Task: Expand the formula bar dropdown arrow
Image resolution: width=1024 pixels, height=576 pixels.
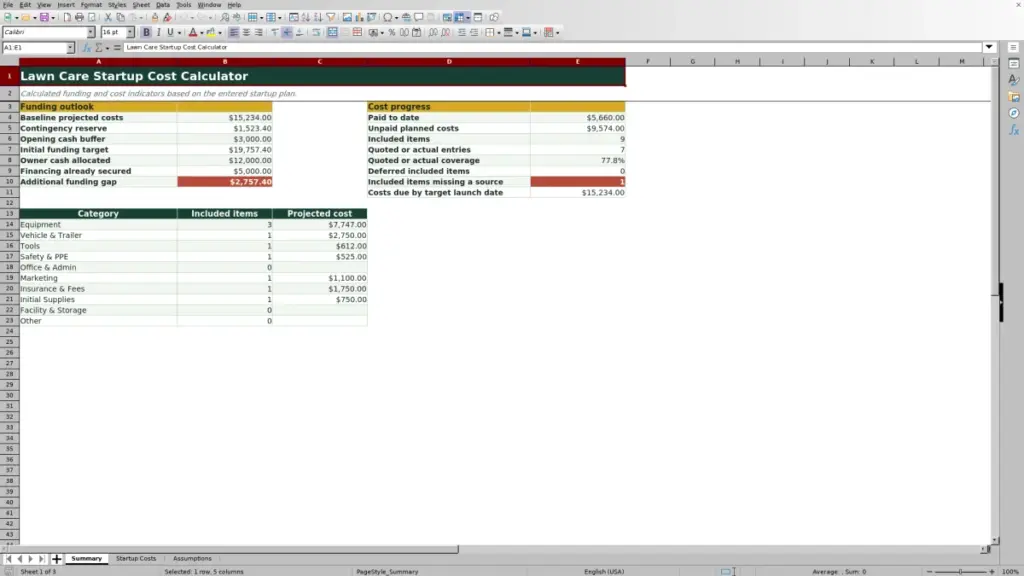Action: coord(989,47)
